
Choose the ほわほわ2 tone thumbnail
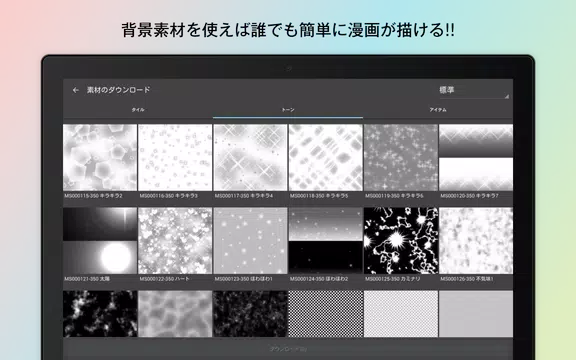click(x=325, y=241)
